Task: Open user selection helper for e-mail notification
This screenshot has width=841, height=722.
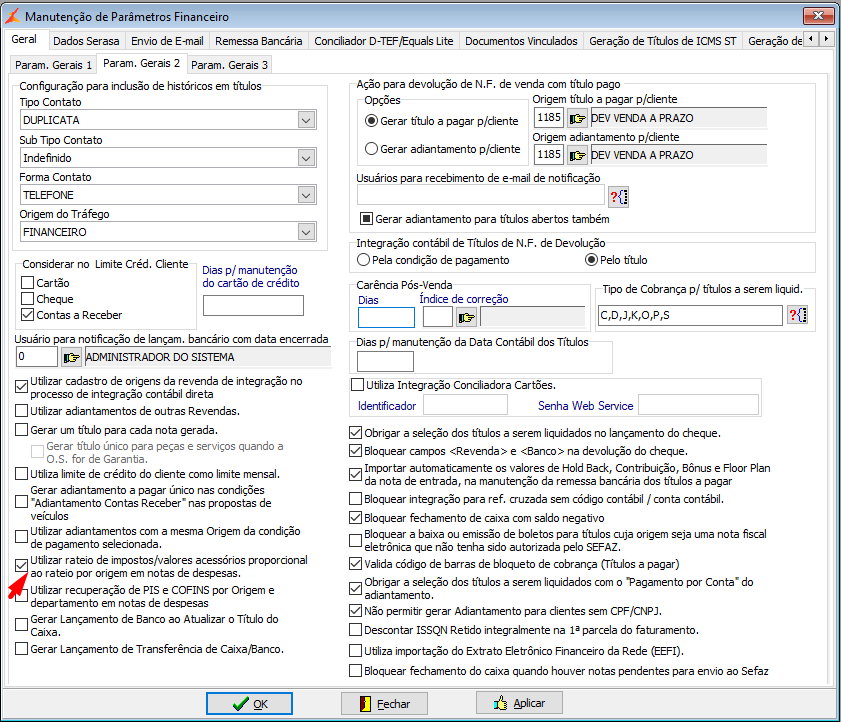Action: coord(618,197)
